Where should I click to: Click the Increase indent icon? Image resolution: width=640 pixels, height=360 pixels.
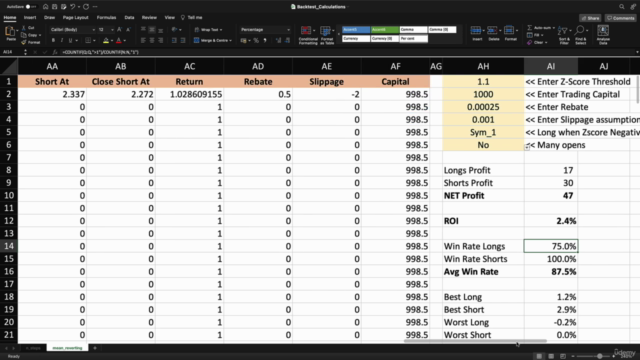click(183, 40)
